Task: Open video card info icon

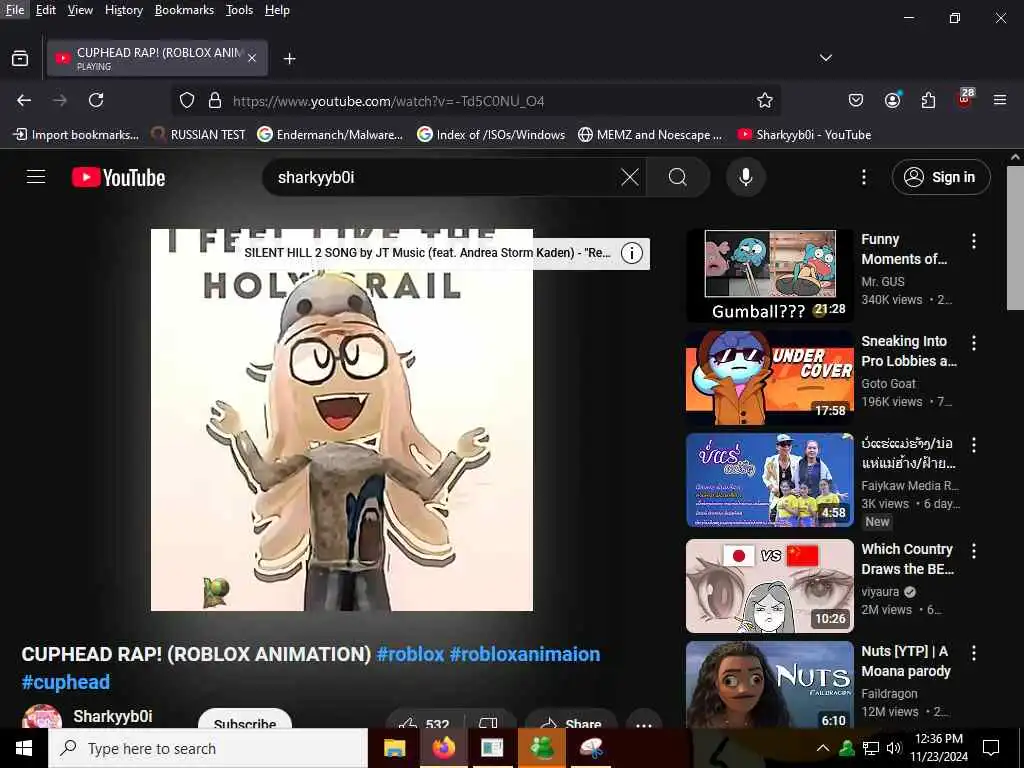Action: [x=632, y=253]
